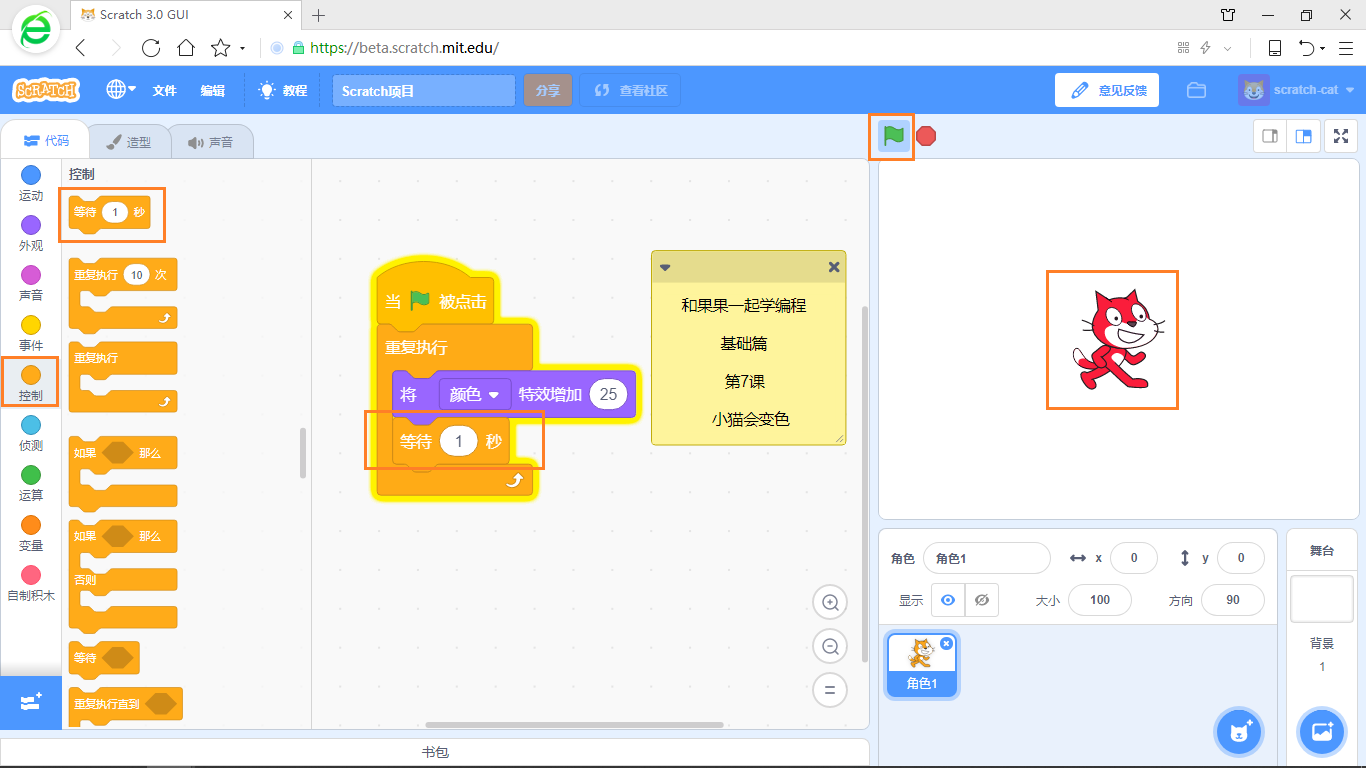Click the 方向 direction field showing 90
Screen dimensions: 1366x768
[1233, 600]
